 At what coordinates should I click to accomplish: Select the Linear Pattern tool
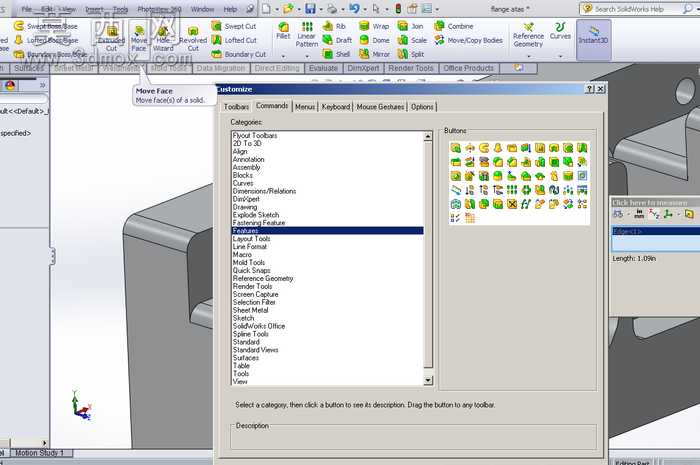tap(307, 34)
